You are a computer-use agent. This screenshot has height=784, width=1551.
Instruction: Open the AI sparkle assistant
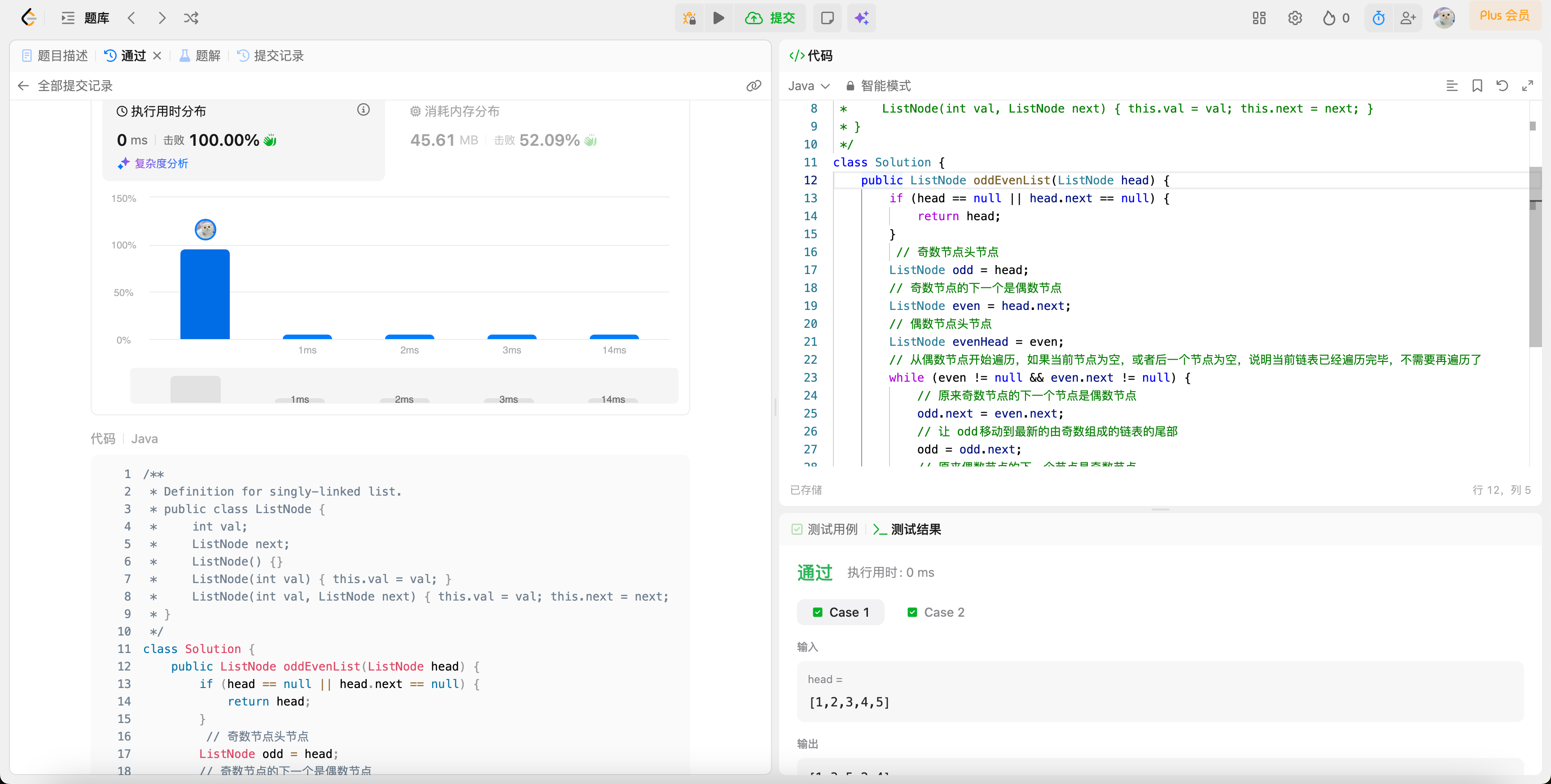861,18
